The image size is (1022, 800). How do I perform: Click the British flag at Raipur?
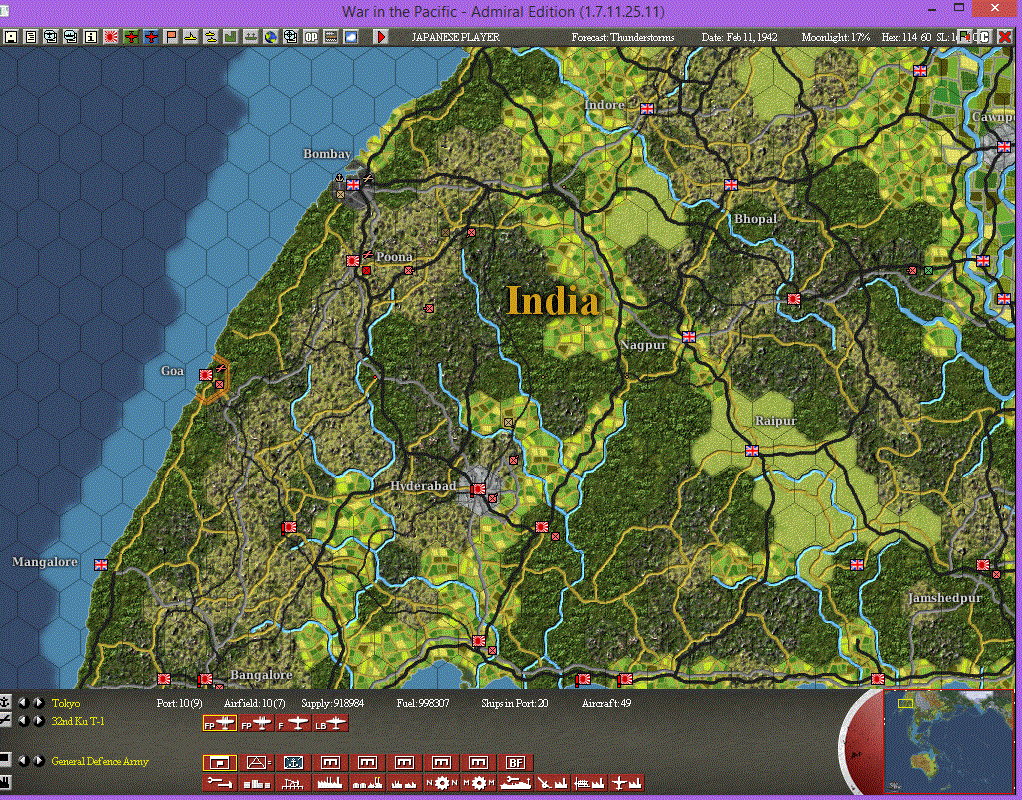pos(752,451)
